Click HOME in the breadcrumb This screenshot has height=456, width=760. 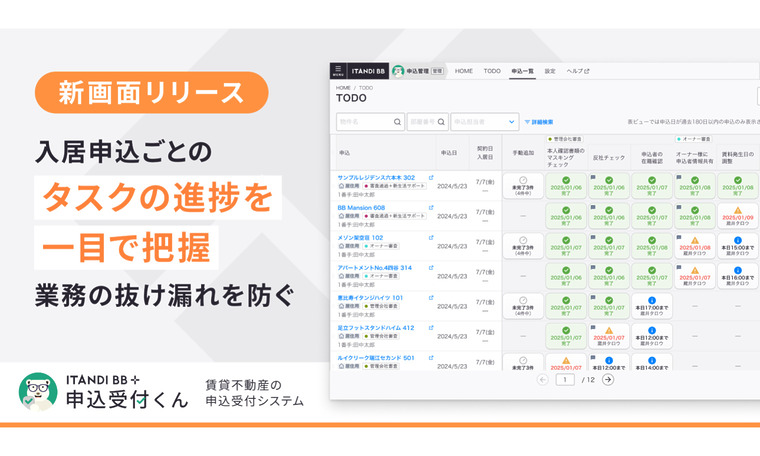point(343,87)
